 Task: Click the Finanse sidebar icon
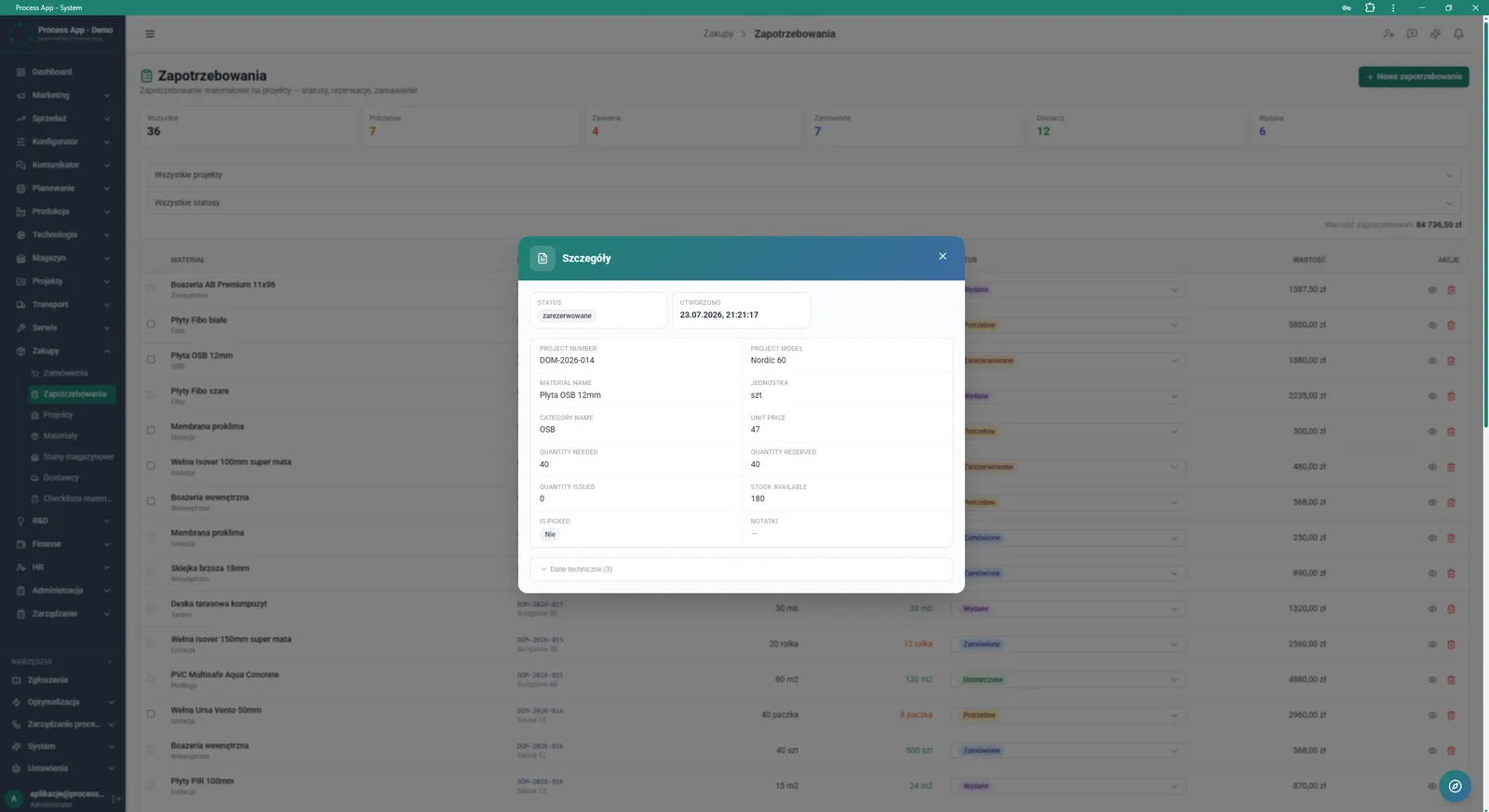point(20,544)
